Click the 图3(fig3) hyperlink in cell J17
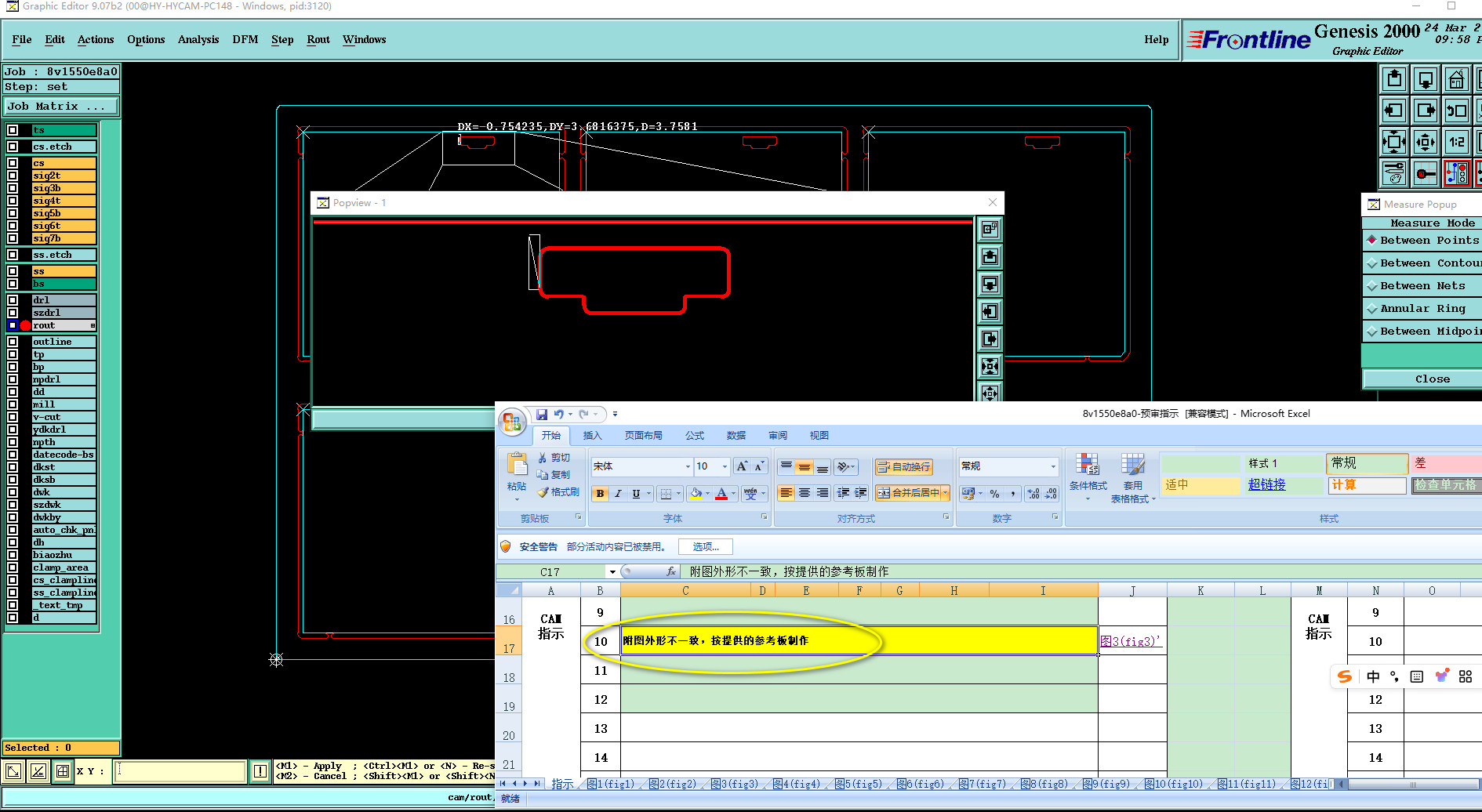This screenshot has width=1482, height=812. [1129, 641]
